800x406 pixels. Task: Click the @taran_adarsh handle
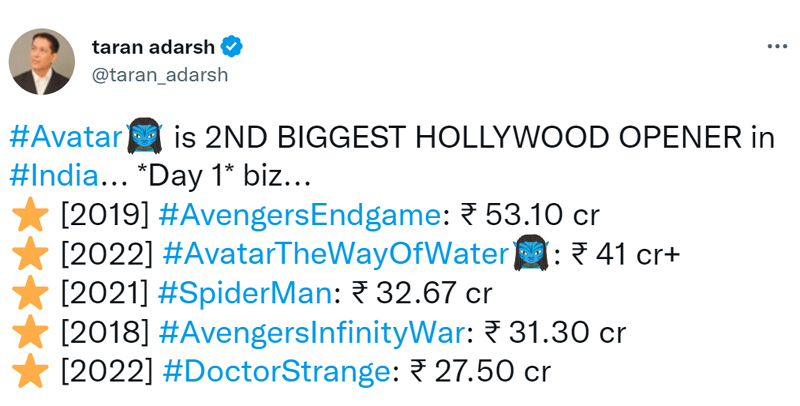[160, 74]
